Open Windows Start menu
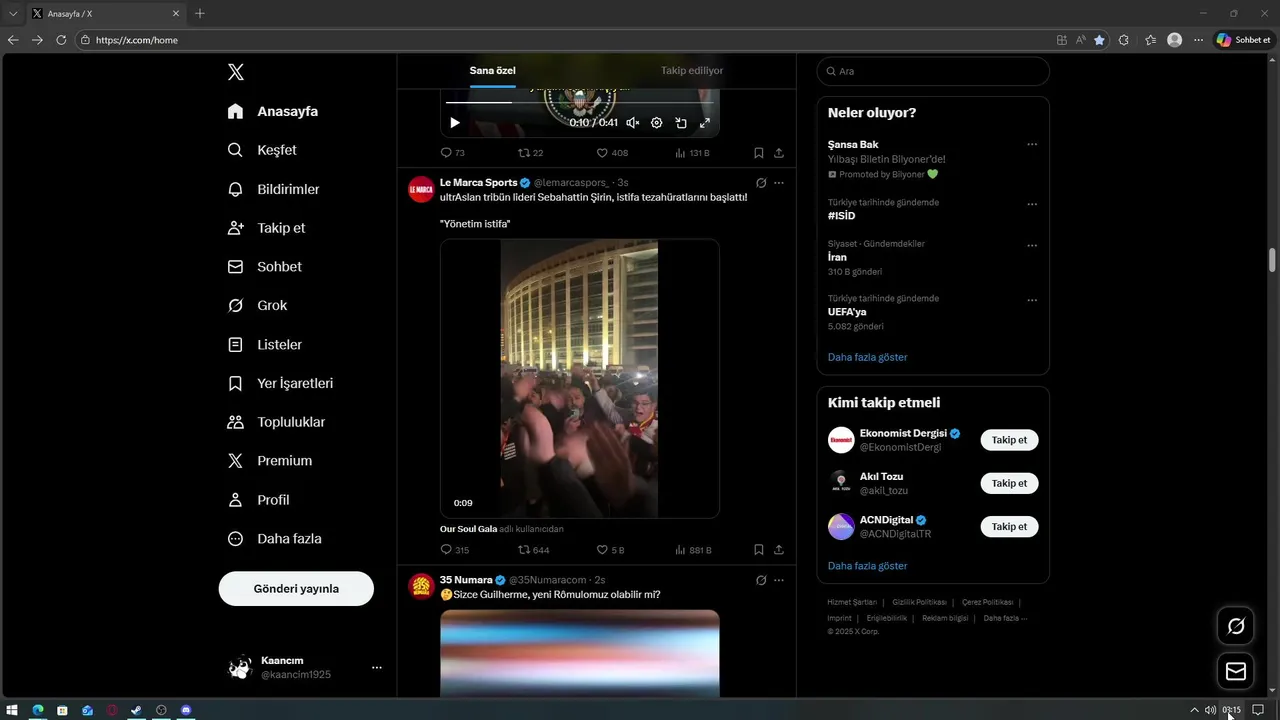The image size is (1280, 720). pos(12,710)
